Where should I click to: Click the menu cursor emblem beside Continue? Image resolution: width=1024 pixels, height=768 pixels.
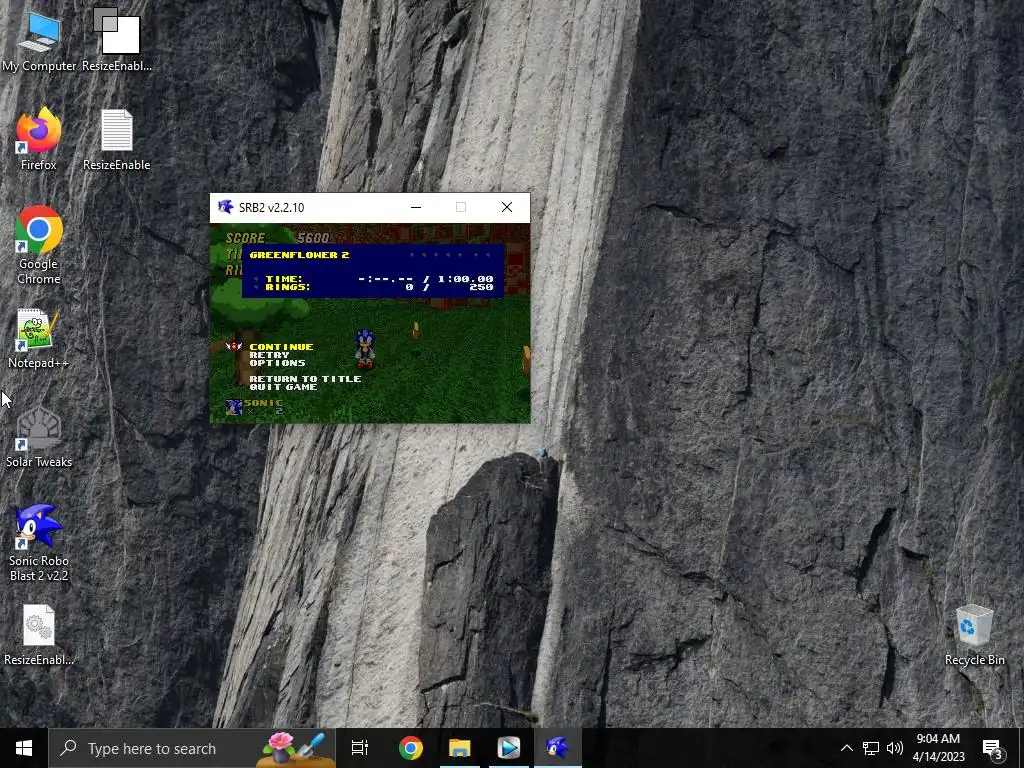234,346
